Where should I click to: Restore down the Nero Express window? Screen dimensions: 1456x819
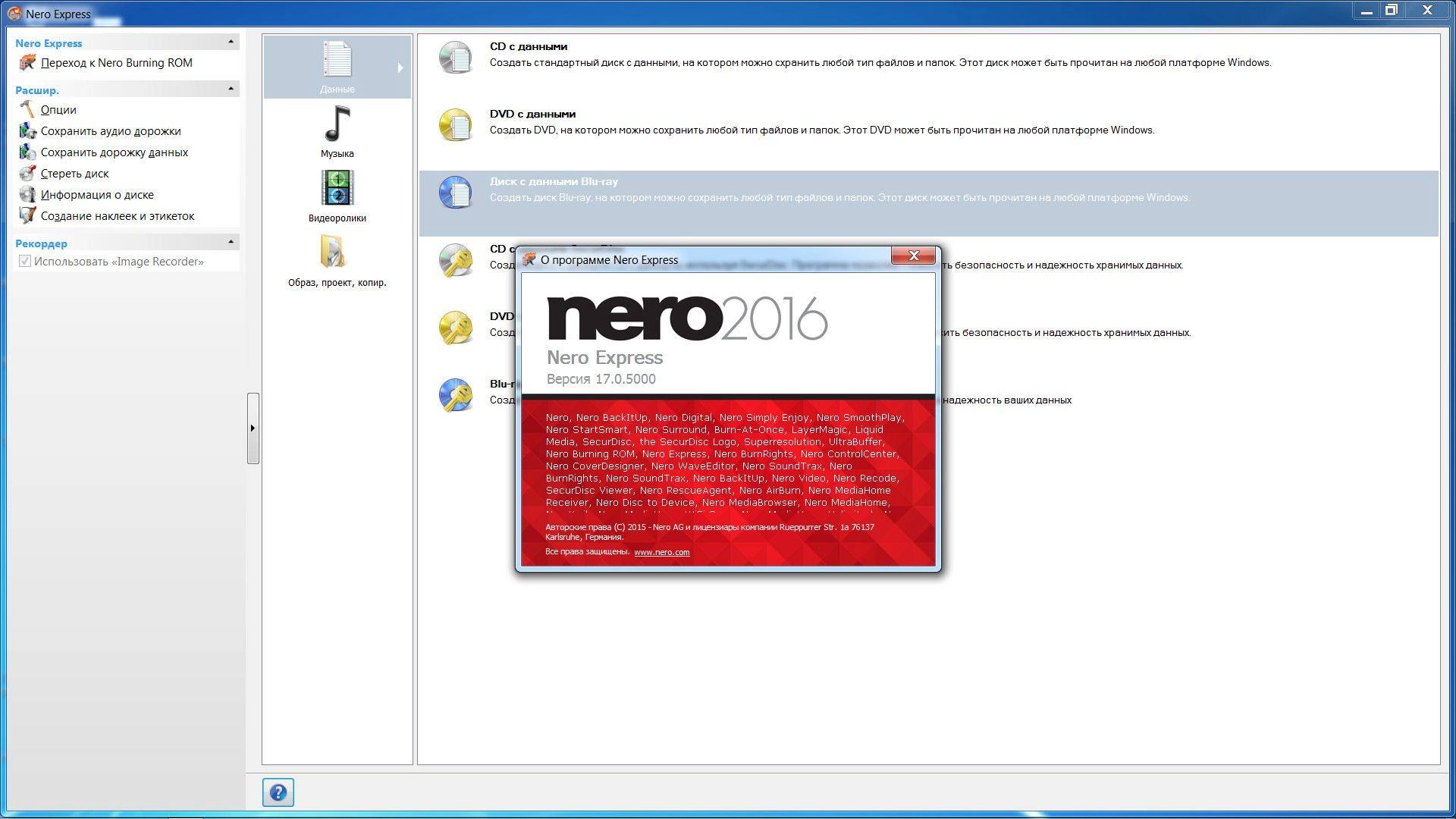(1392, 11)
